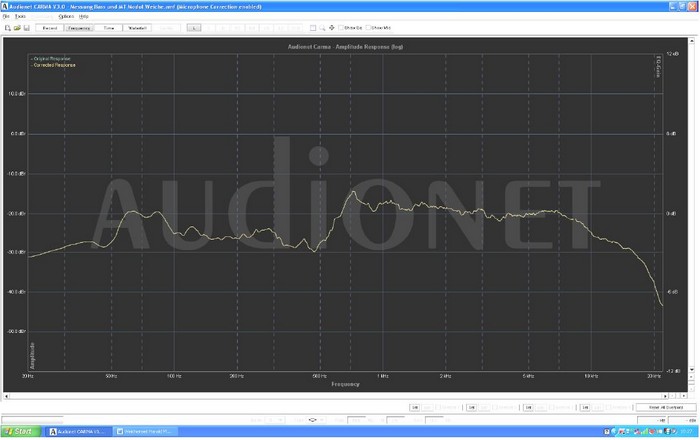Enable the Show Eq checkbox

(x=341, y=28)
